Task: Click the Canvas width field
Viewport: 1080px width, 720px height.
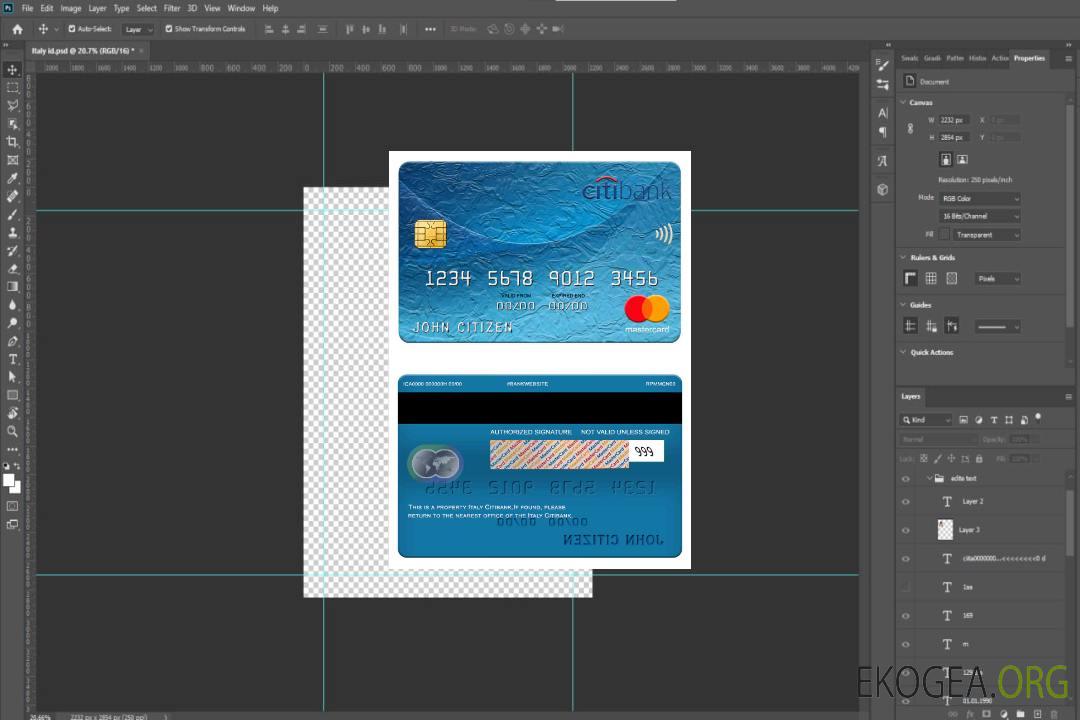Action: coord(954,120)
